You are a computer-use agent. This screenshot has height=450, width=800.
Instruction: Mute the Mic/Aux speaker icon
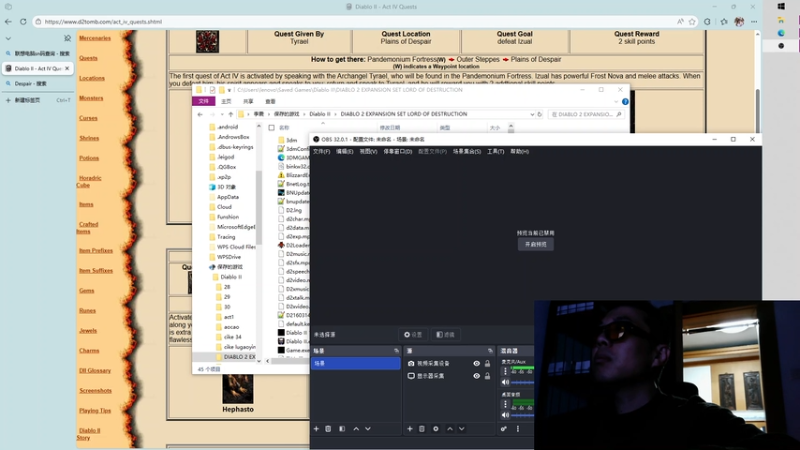click(505, 382)
